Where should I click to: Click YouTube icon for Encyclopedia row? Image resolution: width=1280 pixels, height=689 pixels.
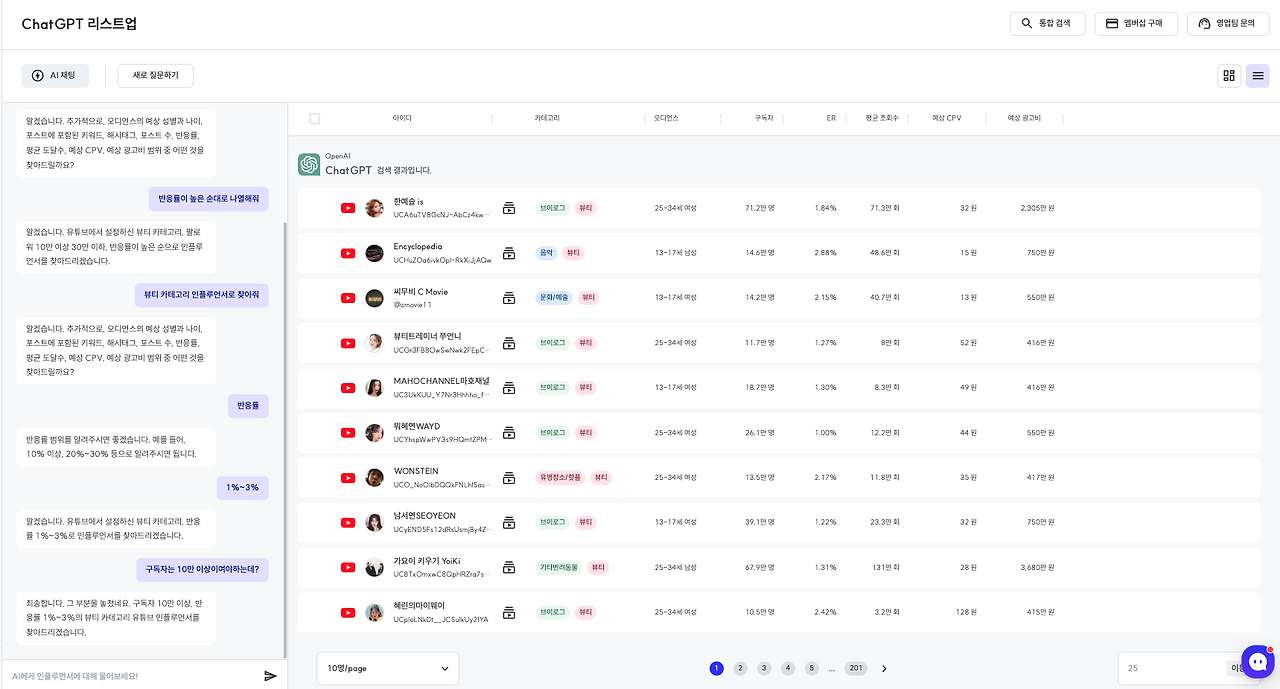pyautogui.click(x=348, y=253)
